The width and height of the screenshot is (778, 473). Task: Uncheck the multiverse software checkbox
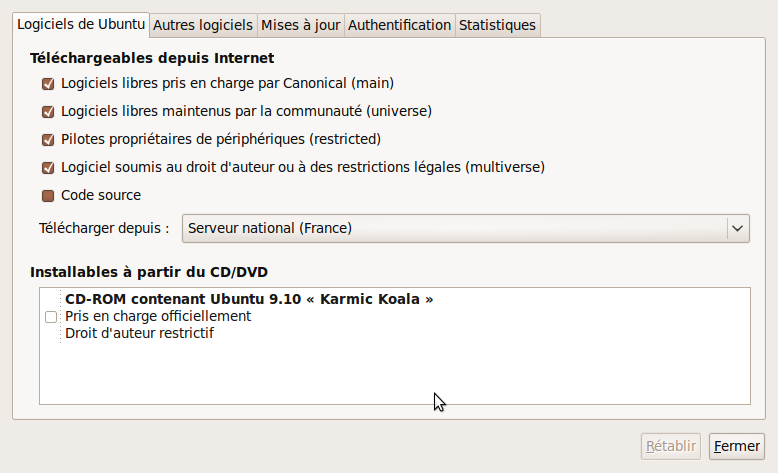pos(48,168)
